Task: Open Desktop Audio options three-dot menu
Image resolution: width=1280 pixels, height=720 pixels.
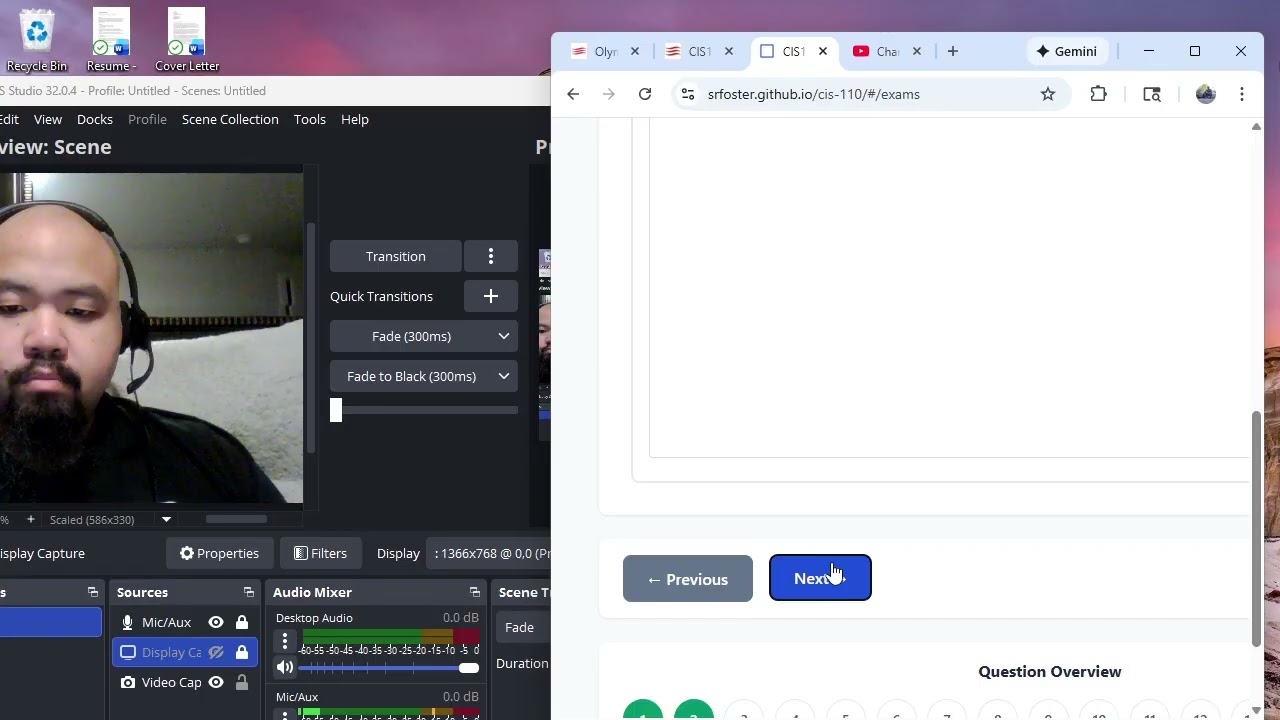Action: pos(285,641)
